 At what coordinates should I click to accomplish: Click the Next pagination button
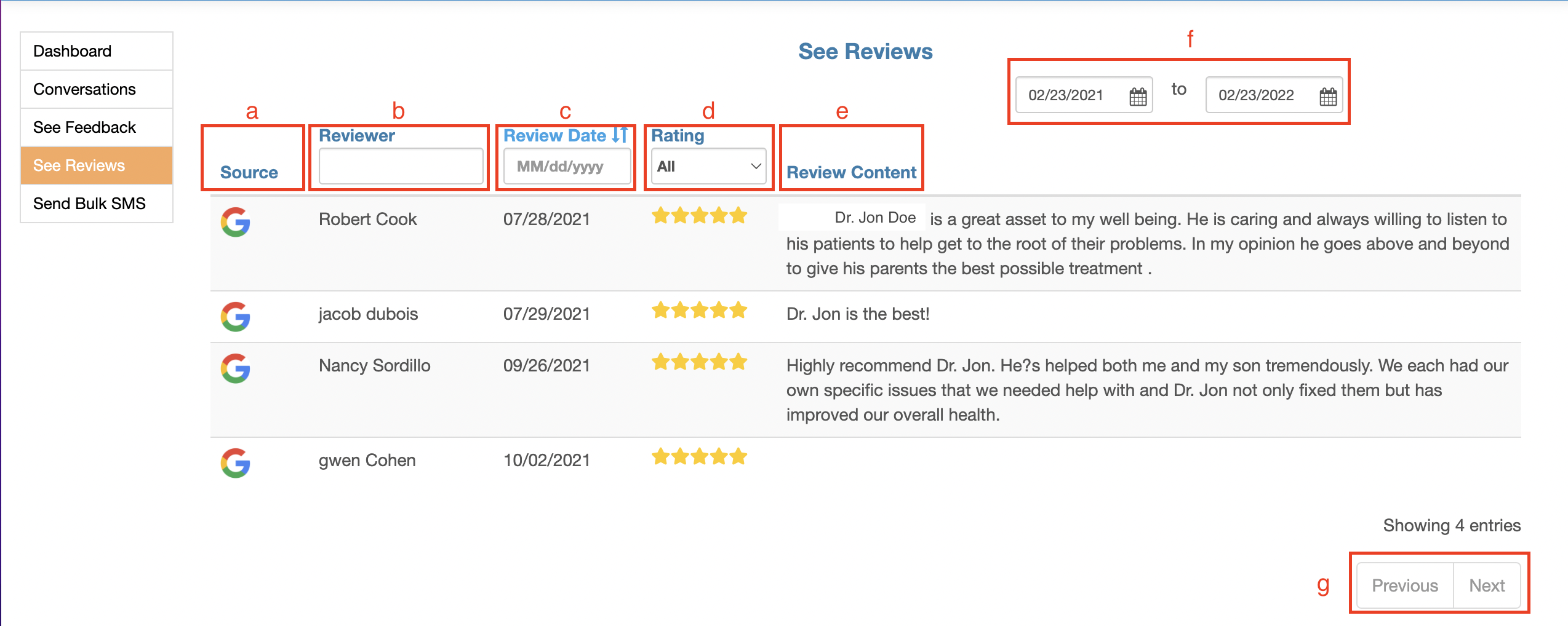1487,585
